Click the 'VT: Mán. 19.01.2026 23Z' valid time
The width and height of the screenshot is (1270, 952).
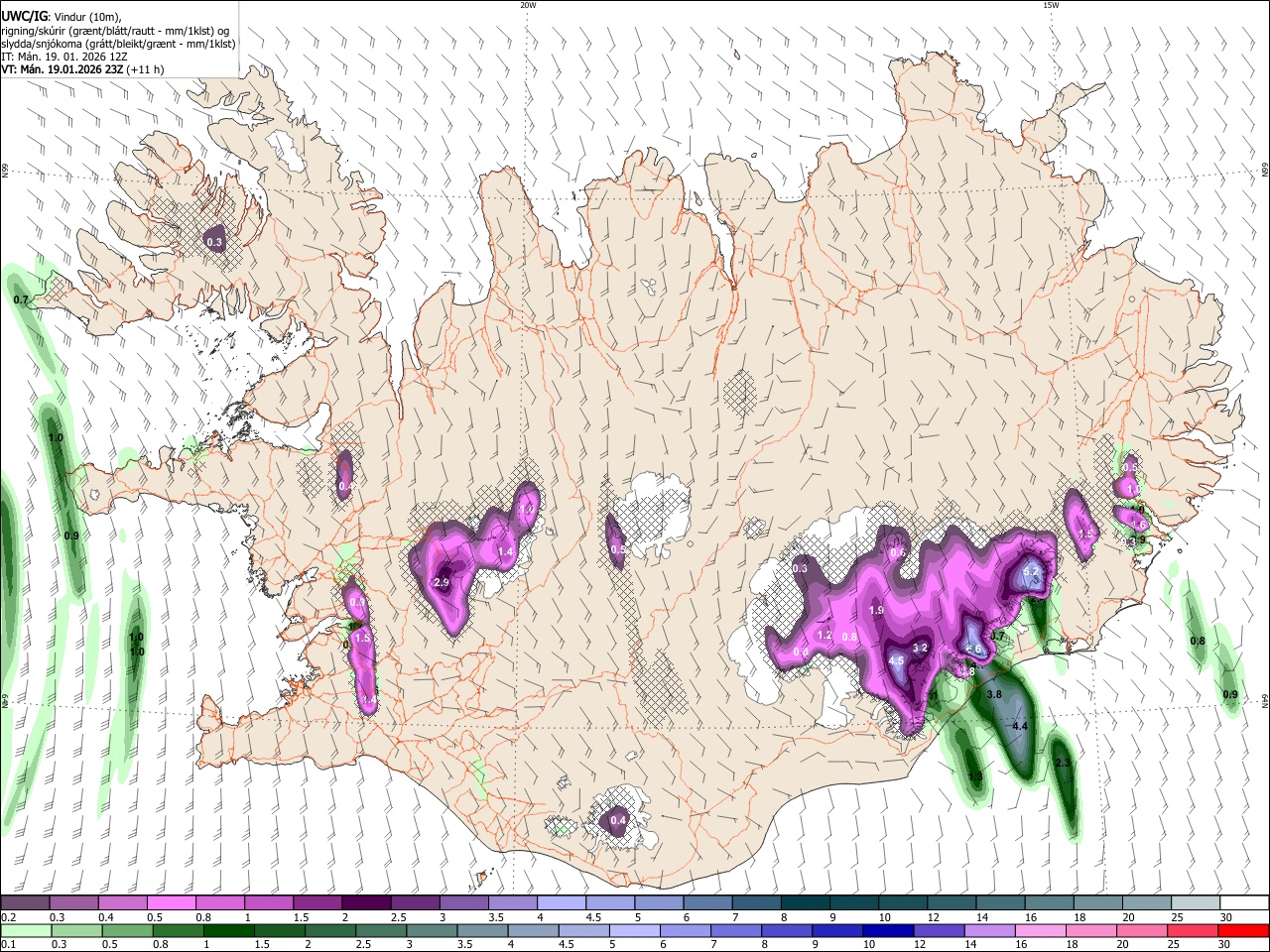pyautogui.click(x=62, y=69)
